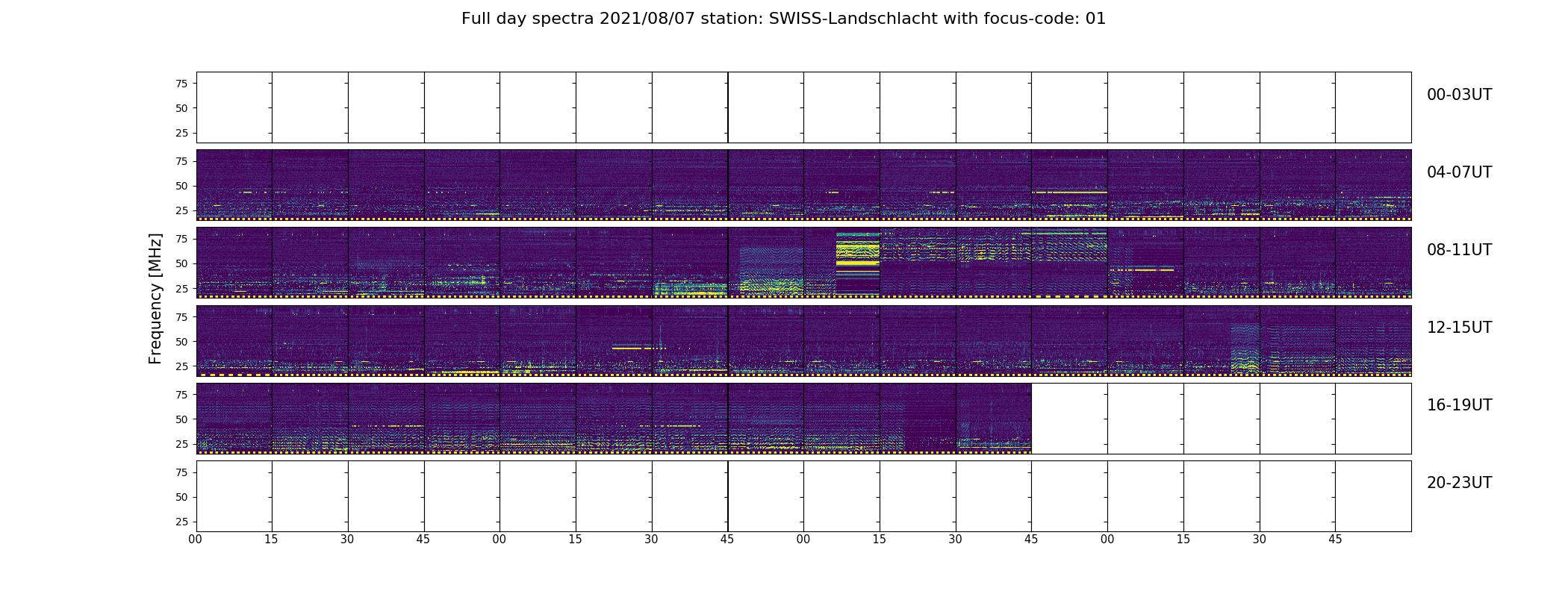The image size is (1568, 597).
Task: Select the "16-19UT" row label
Action: pos(1459,405)
